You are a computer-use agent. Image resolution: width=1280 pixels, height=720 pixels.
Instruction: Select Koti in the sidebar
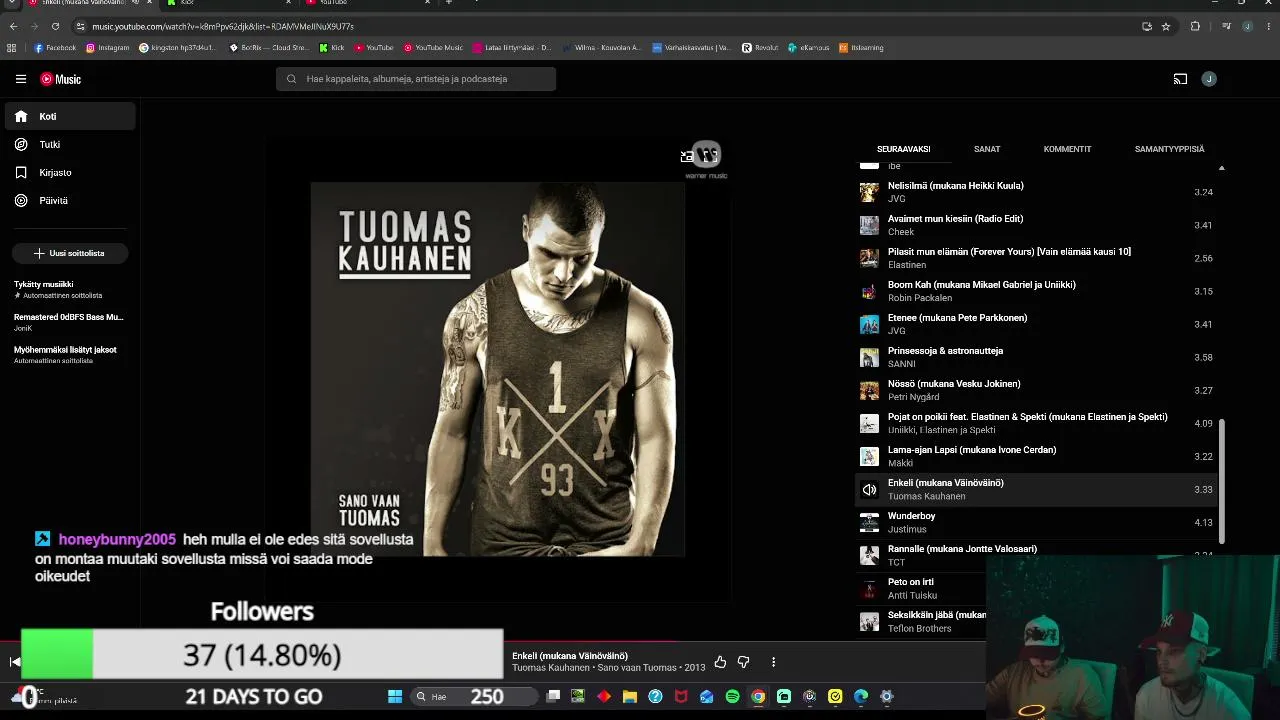click(70, 116)
